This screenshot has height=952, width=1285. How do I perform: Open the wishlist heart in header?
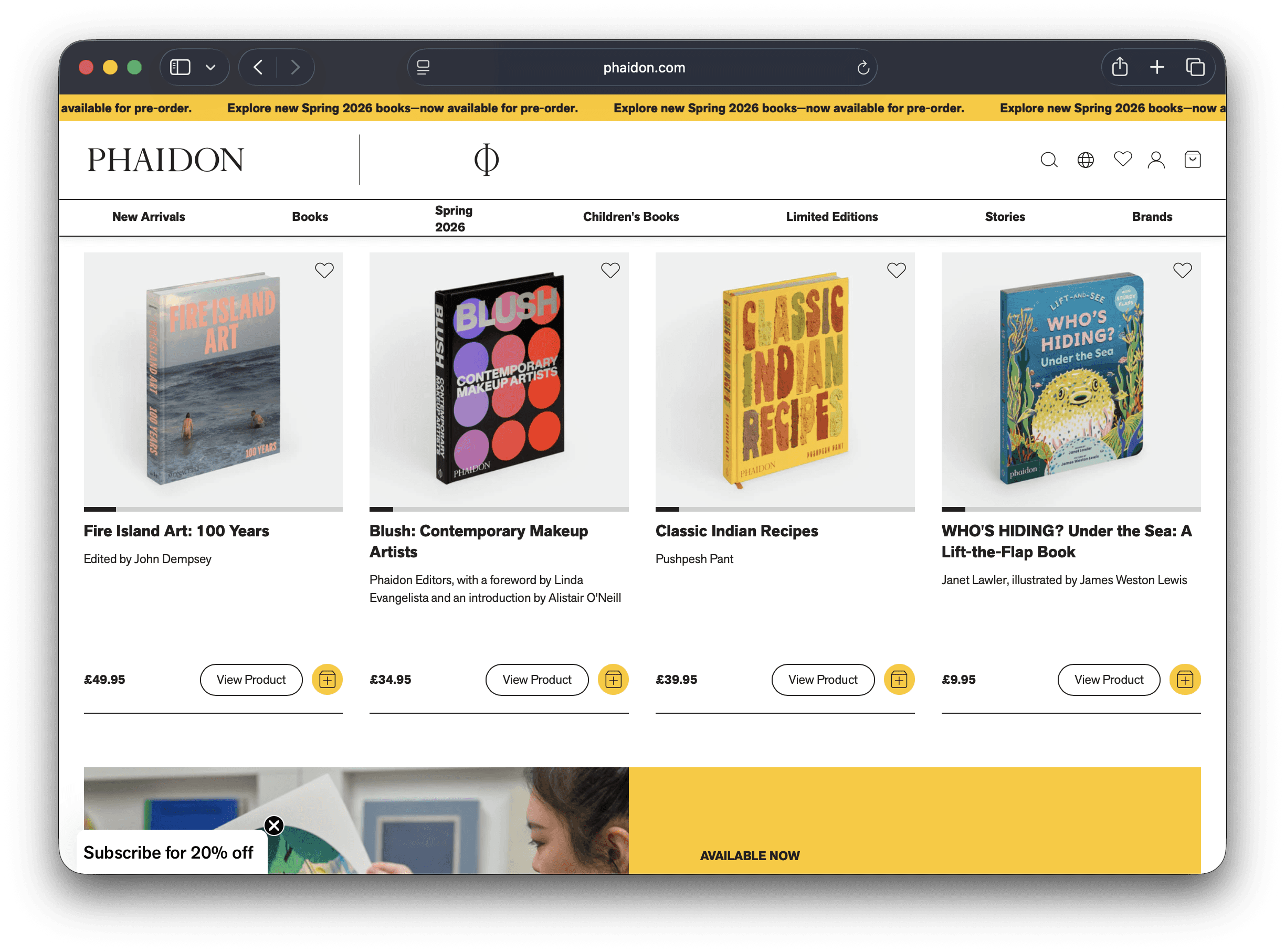point(1122,158)
